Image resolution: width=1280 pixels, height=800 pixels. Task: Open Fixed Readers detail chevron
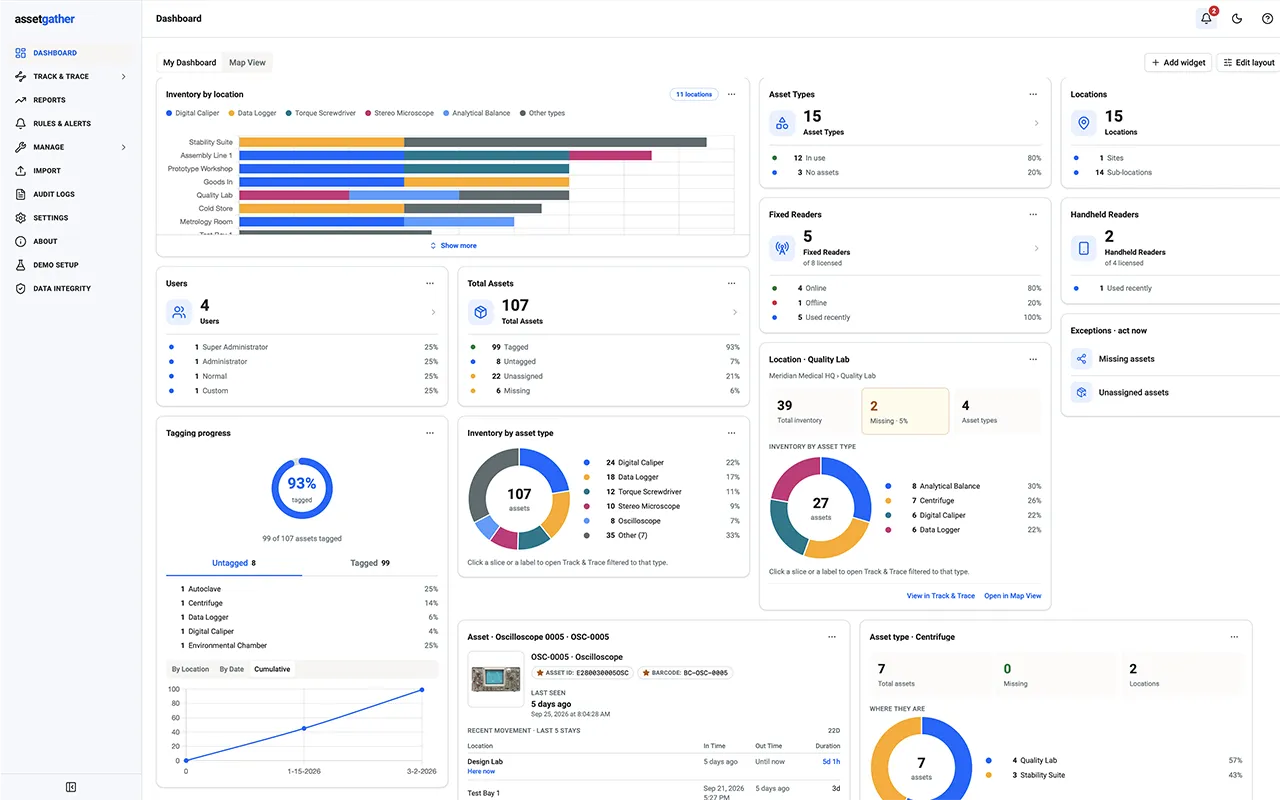point(1036,248)
